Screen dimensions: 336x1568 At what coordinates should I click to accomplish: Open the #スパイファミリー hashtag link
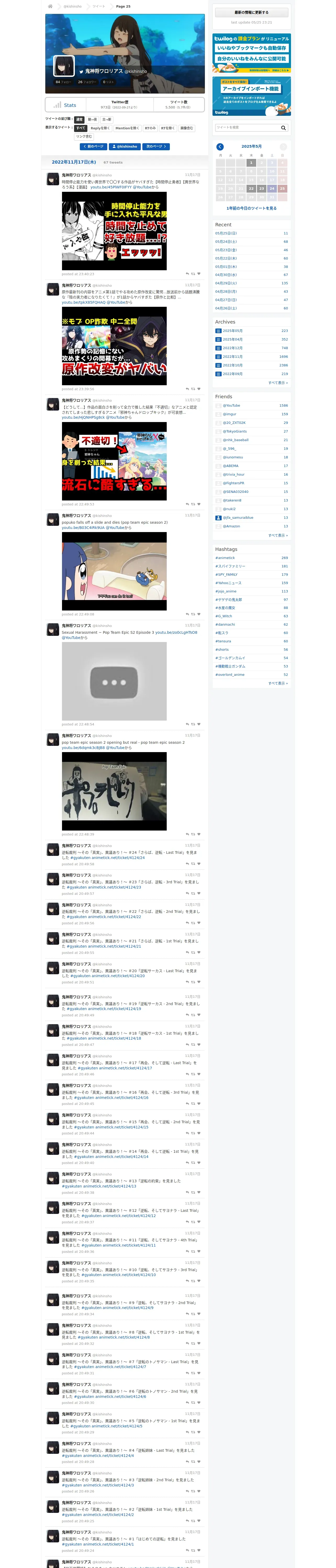231,567
